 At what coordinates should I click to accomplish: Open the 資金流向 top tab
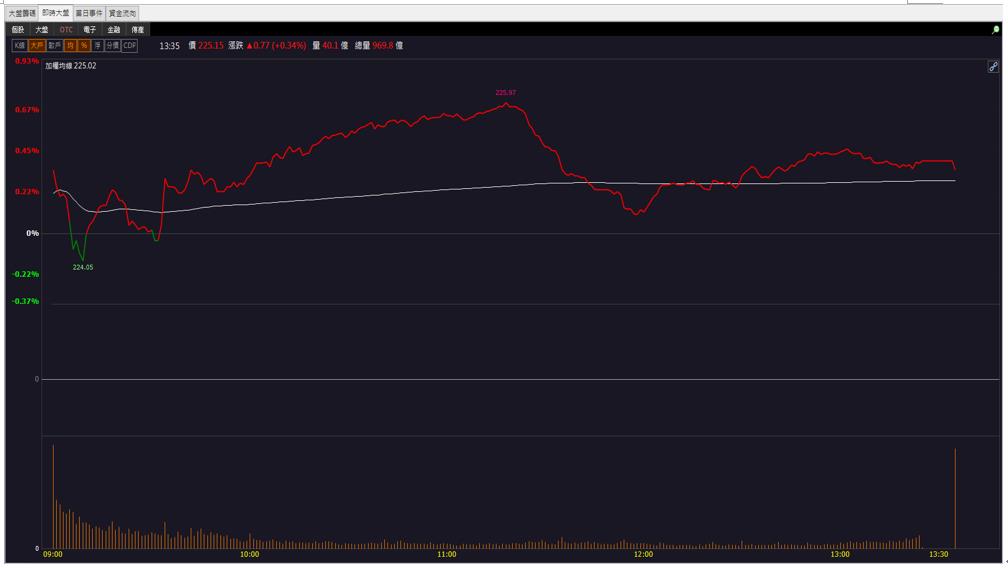122,13
